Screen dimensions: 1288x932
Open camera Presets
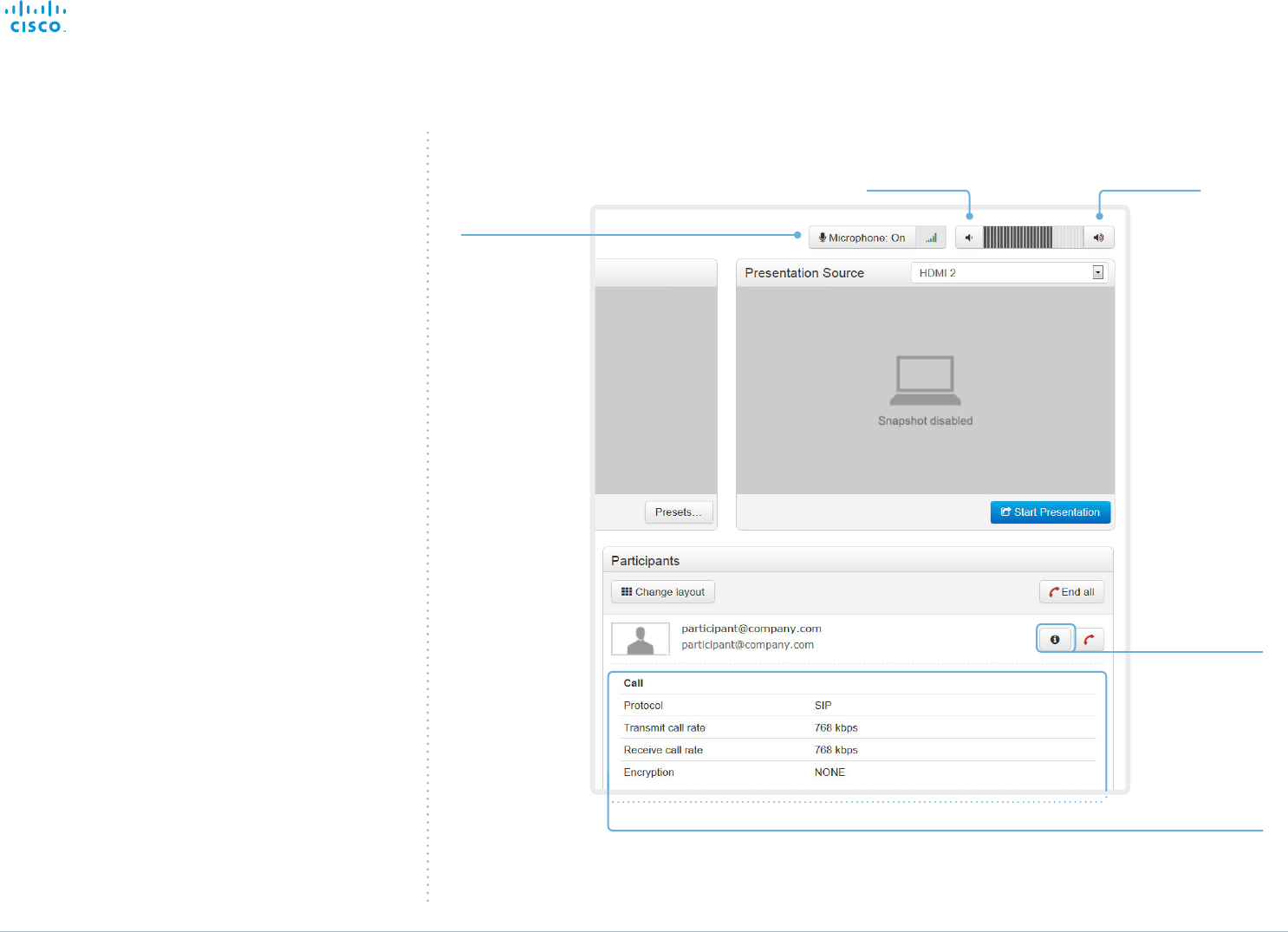679,512
